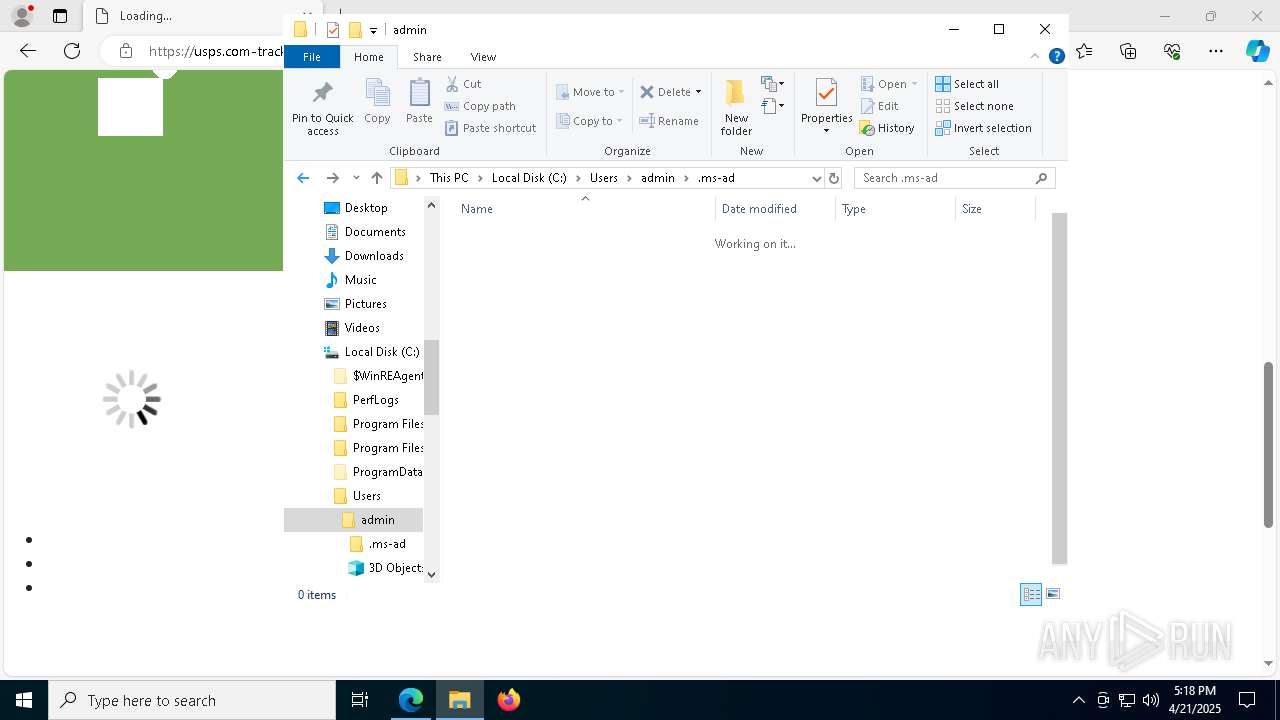Click Rename in Organize group
Image resolution: width=1280 pixels, height=720 pixels.
click(669, 121)
